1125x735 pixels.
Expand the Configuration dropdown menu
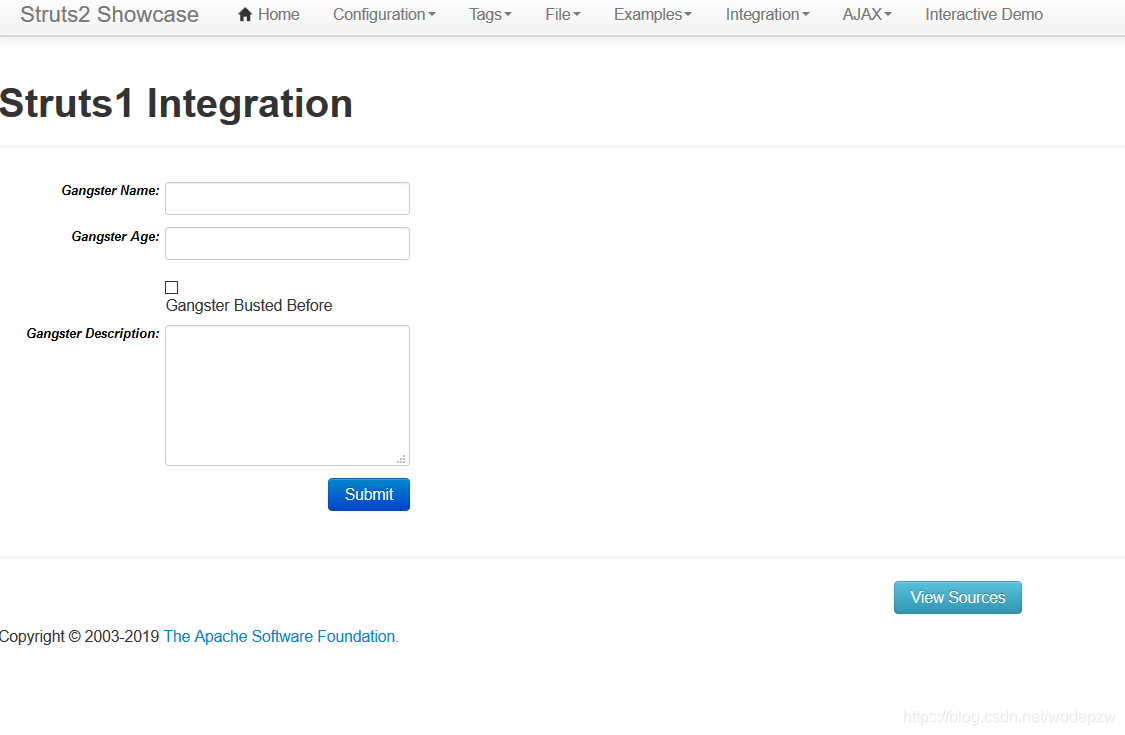[384, 14]
